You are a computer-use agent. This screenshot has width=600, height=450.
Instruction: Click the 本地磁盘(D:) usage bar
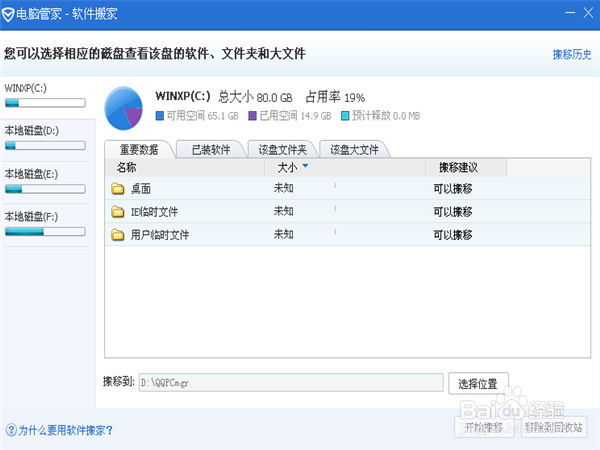coord(45,146)
